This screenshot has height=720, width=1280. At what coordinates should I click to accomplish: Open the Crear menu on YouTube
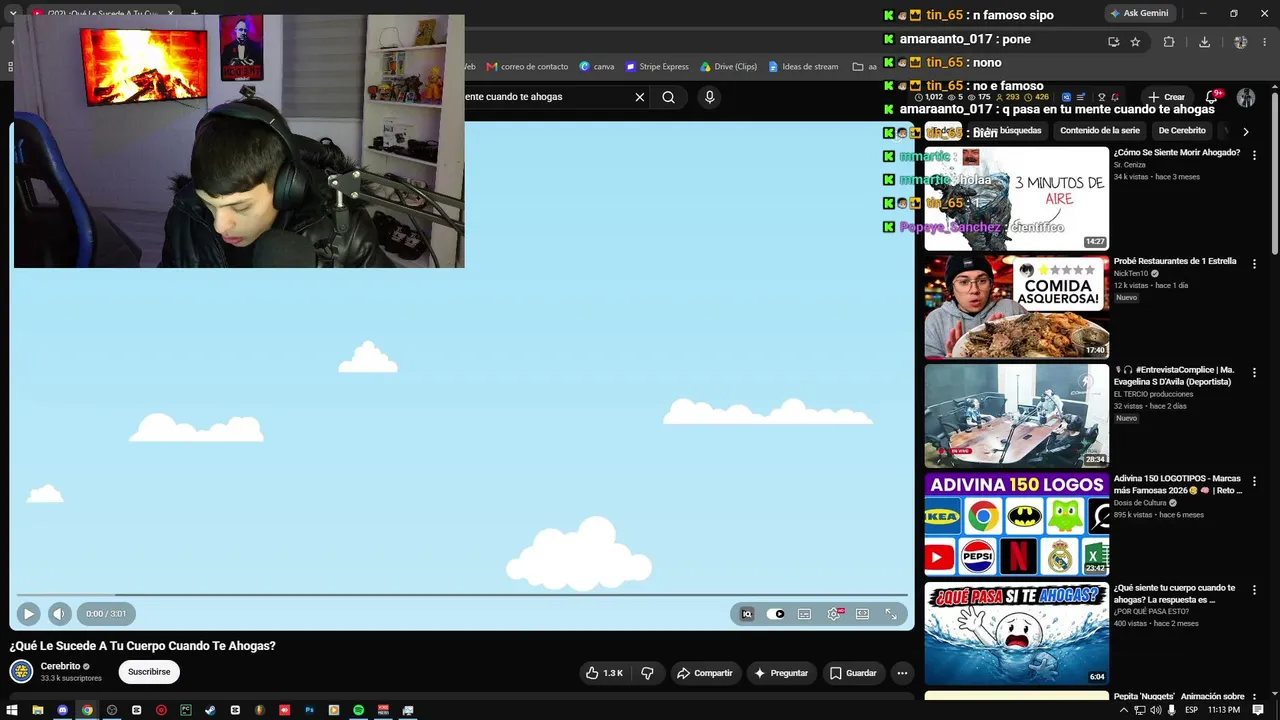click(x=1166, y=97)
